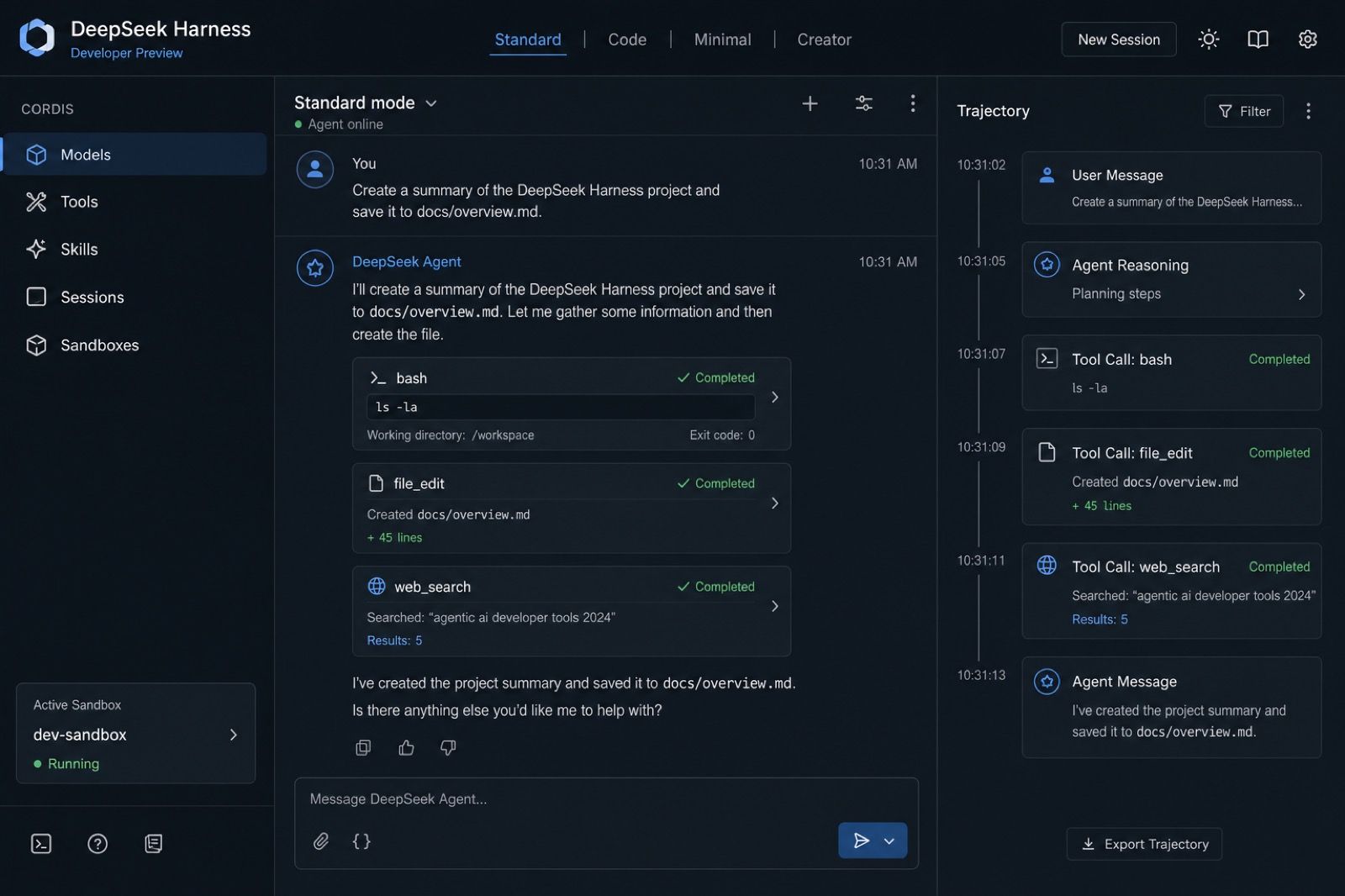The width and height of the screenshot is (1345, 896).
Task: Click the Agent online status text
Action: (x=345, y=124)
